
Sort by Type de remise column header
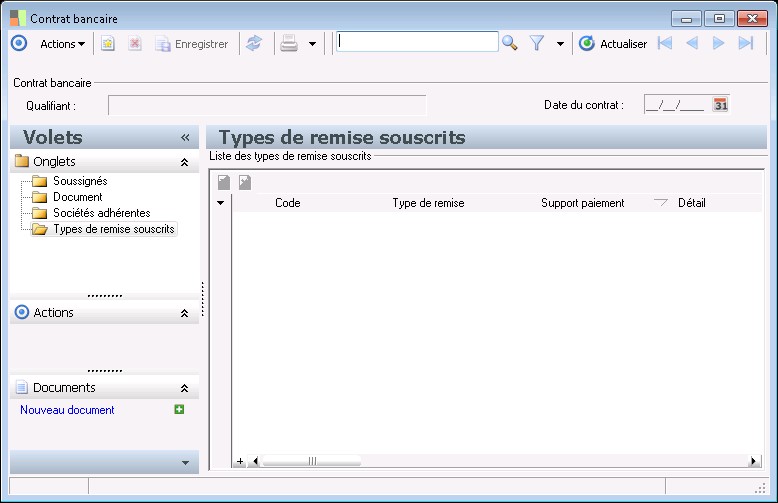[428, 203]
